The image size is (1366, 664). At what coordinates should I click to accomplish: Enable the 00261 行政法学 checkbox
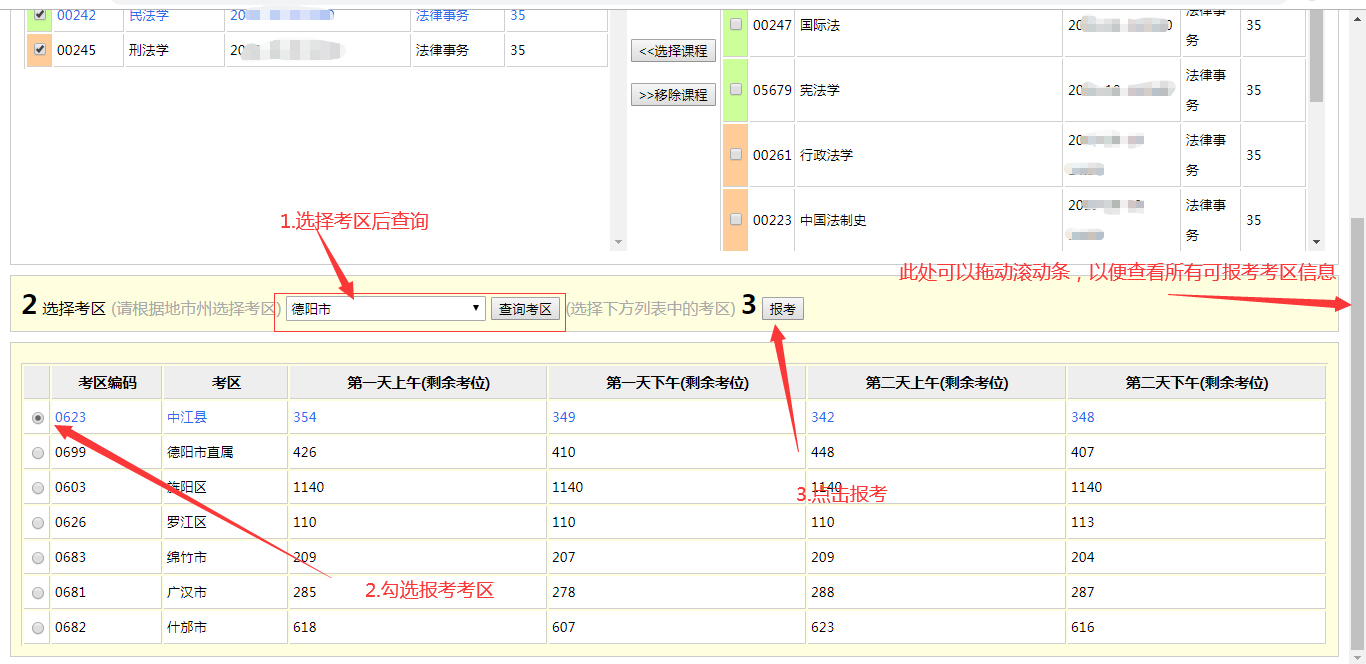735,155
